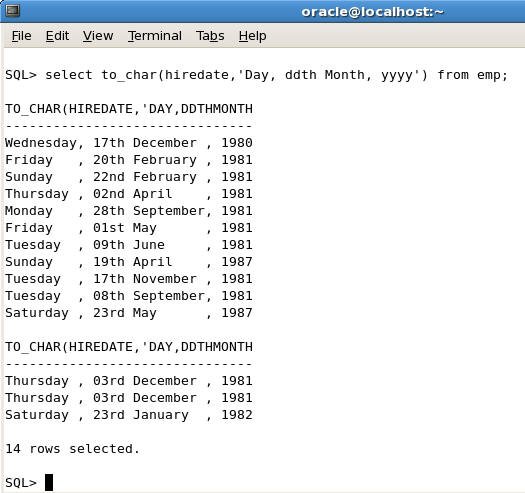Click the oracle@localhost:~ window title
The image size is (525, 493).
pyautogui.click(x=372, y=12)
